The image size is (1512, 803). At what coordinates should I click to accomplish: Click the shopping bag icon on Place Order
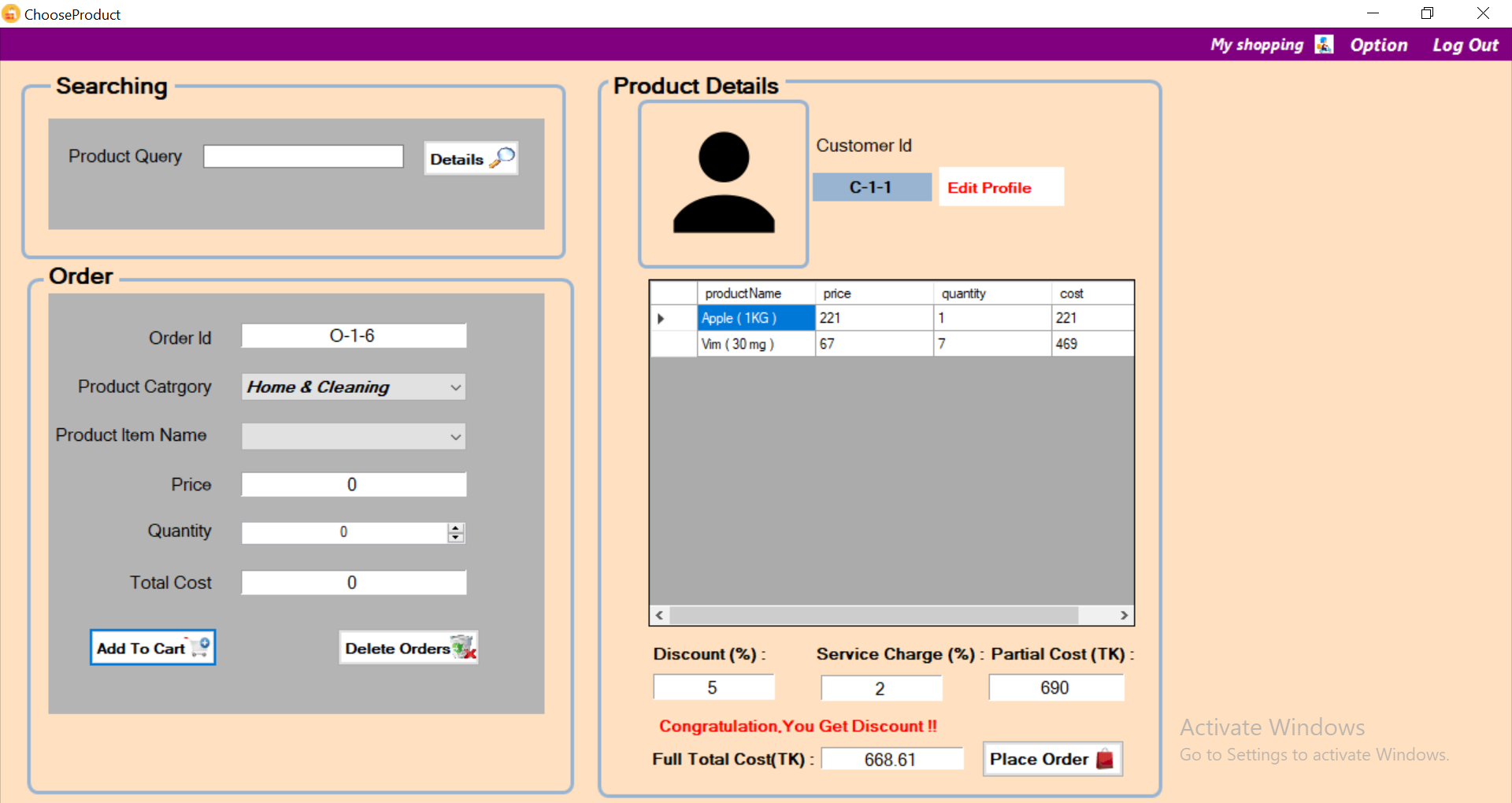tap(1105, 759)
